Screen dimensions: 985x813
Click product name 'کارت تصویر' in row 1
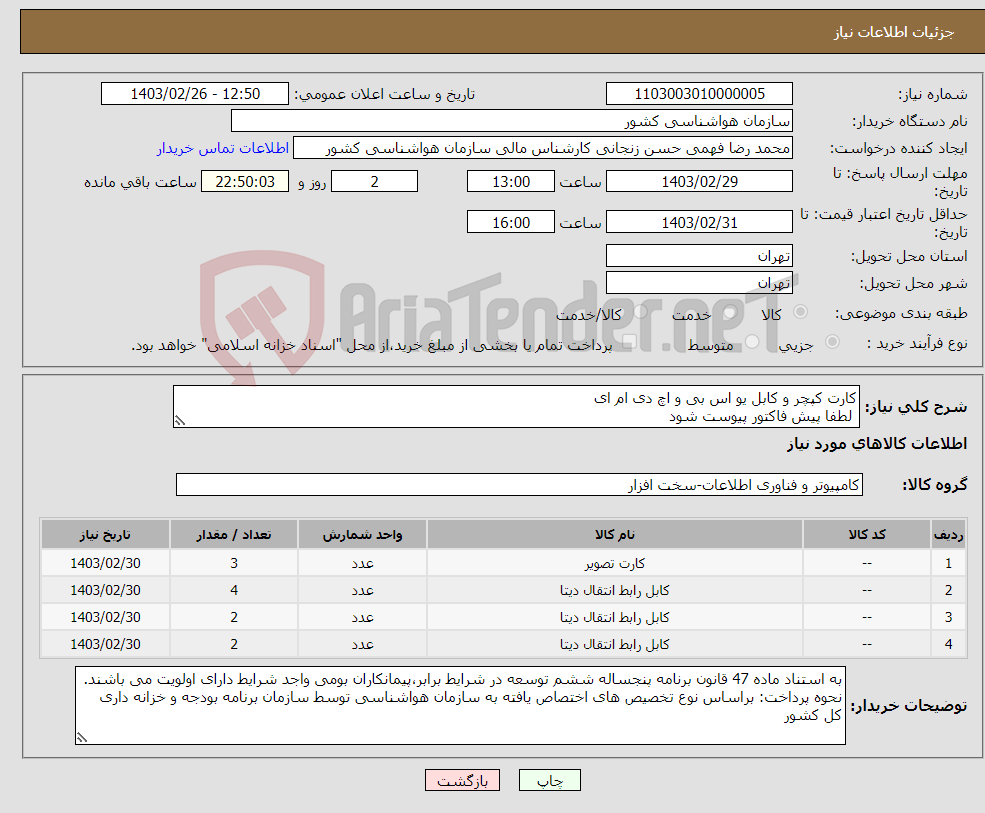point(615,564)
